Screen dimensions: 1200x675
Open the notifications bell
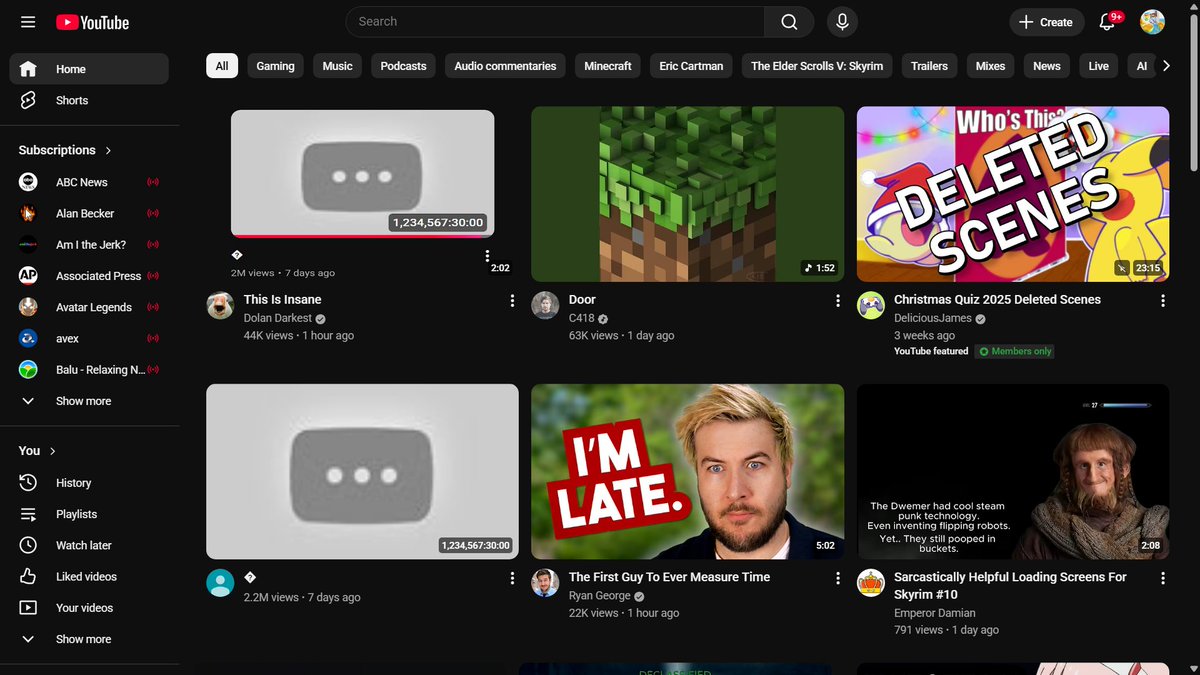tap(1107, 22)
